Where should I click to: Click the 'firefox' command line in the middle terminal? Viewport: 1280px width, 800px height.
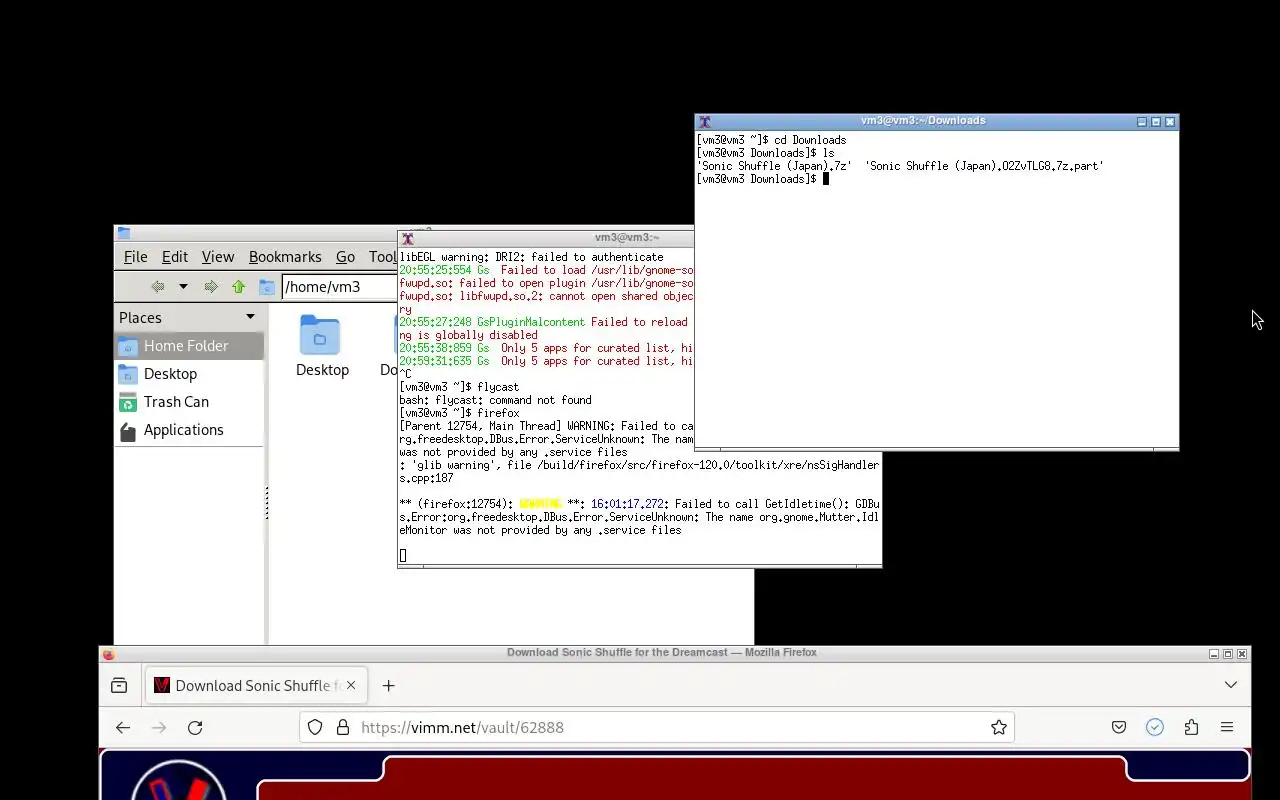[459, 413]
